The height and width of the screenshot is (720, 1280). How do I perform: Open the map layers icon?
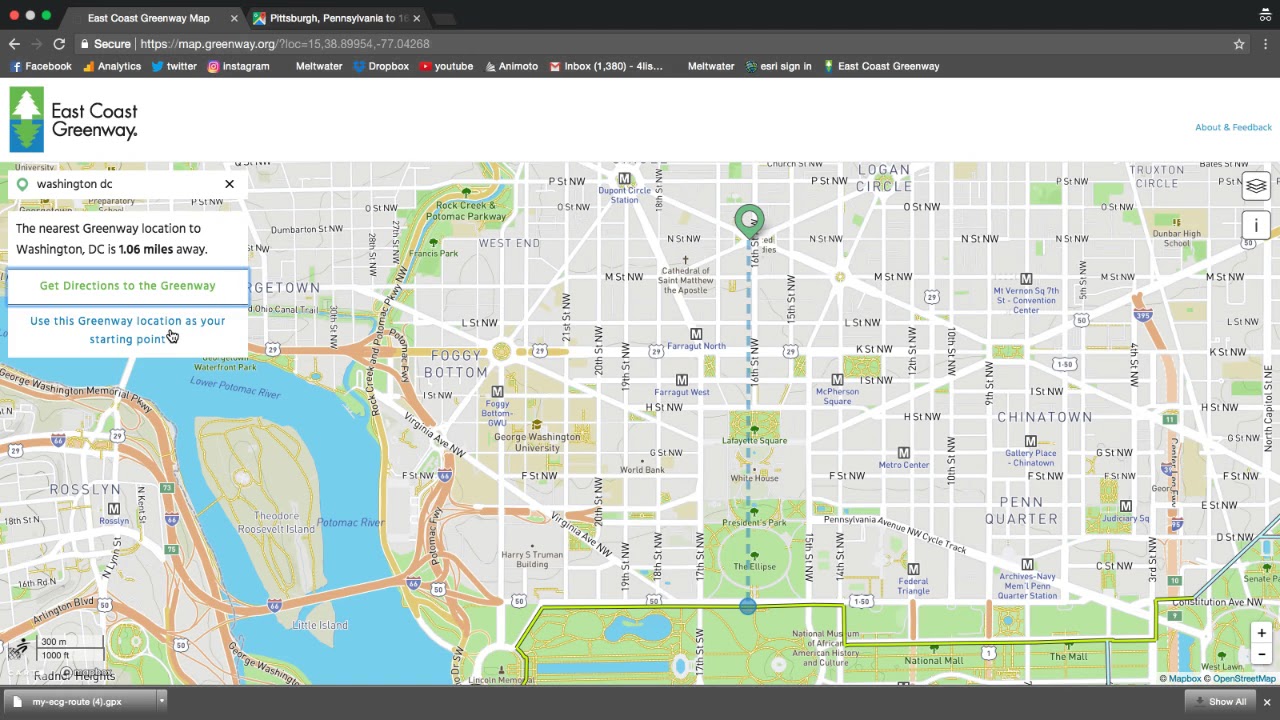tap(1256, 186)
